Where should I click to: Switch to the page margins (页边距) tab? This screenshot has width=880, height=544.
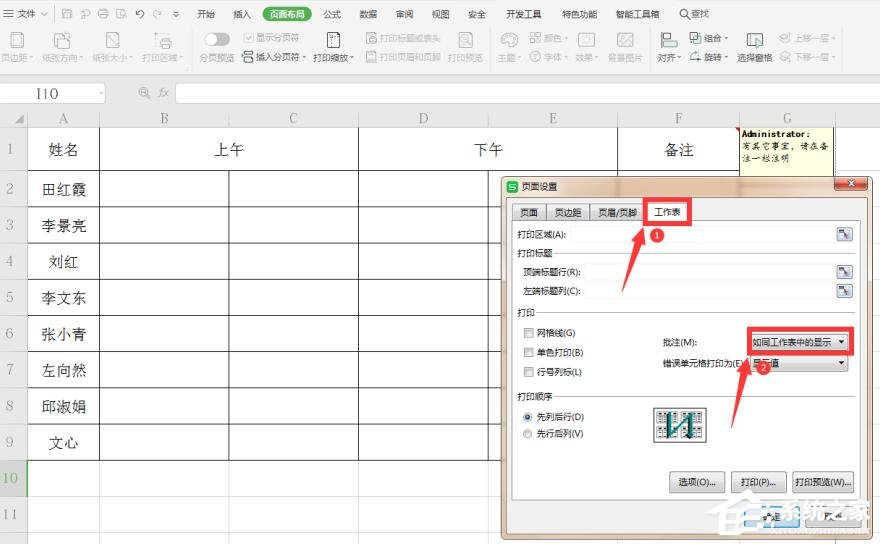click(567, 212)
